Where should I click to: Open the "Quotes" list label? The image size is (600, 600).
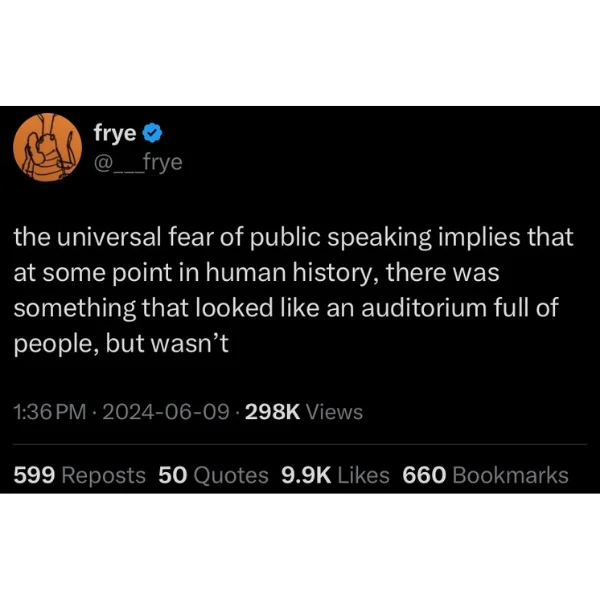pyautogui.click(x=231, y=476)
